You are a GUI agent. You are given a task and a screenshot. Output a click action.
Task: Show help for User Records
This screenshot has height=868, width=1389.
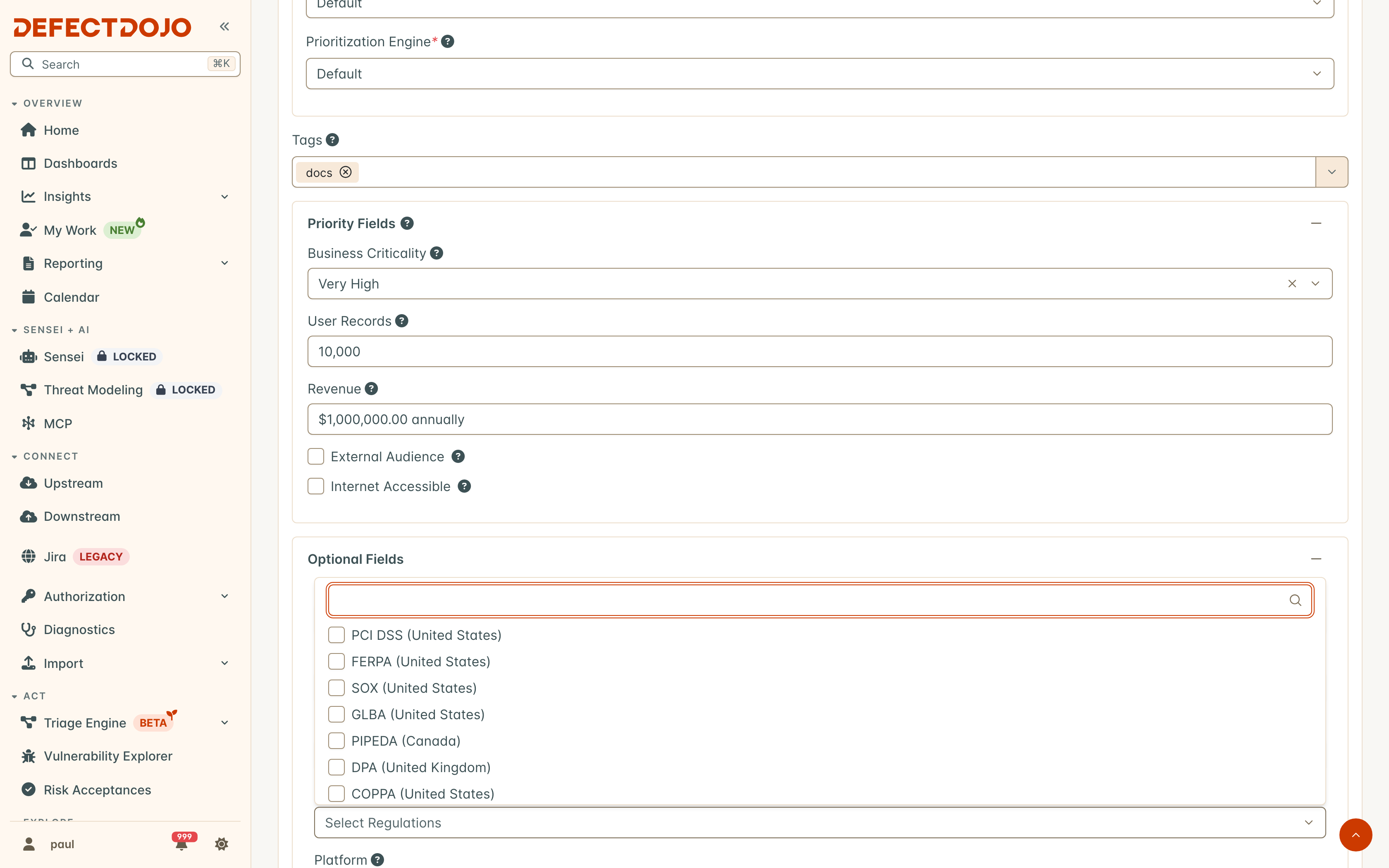tap(402, 321)
